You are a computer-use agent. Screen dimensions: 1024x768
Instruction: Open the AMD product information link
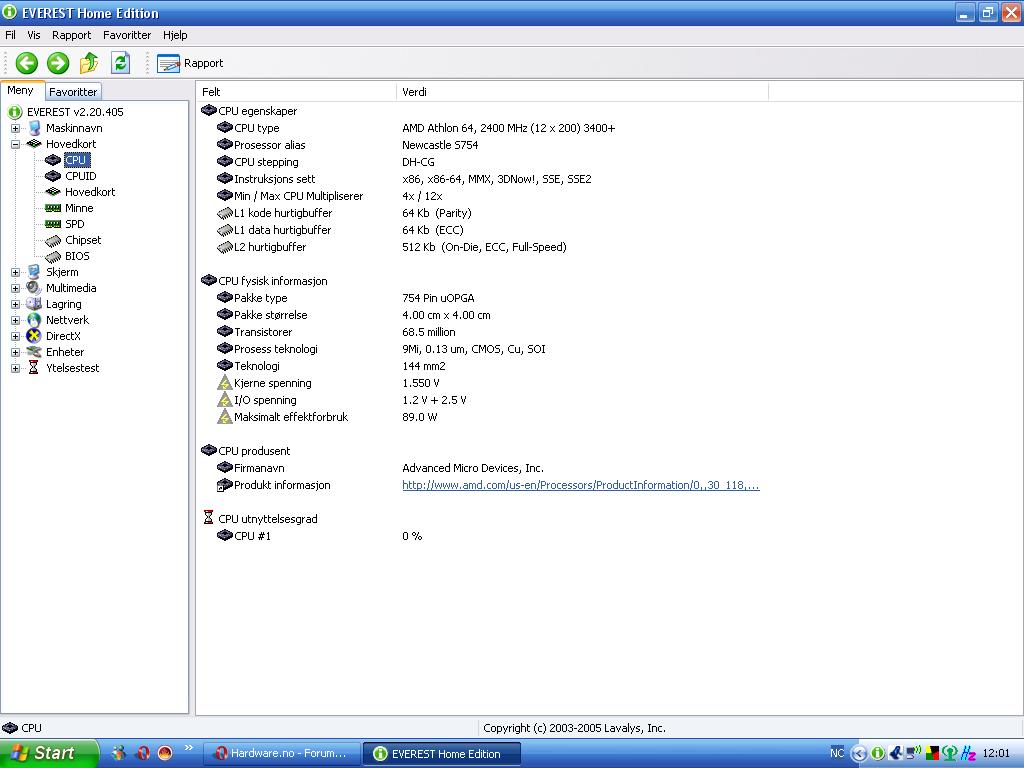[581, 485]
